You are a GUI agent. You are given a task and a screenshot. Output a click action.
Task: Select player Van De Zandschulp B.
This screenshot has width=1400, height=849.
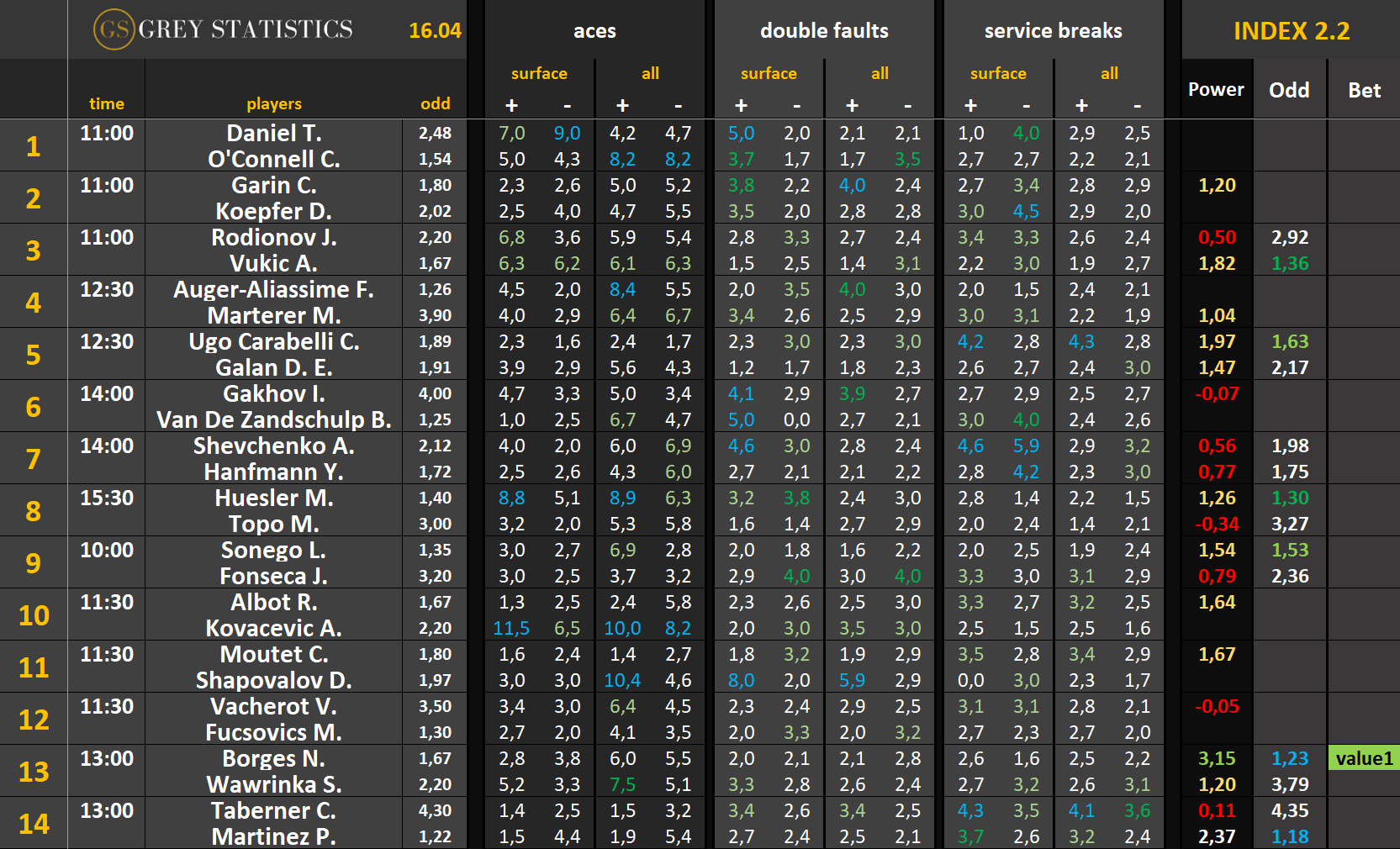[x=274, y=419]
